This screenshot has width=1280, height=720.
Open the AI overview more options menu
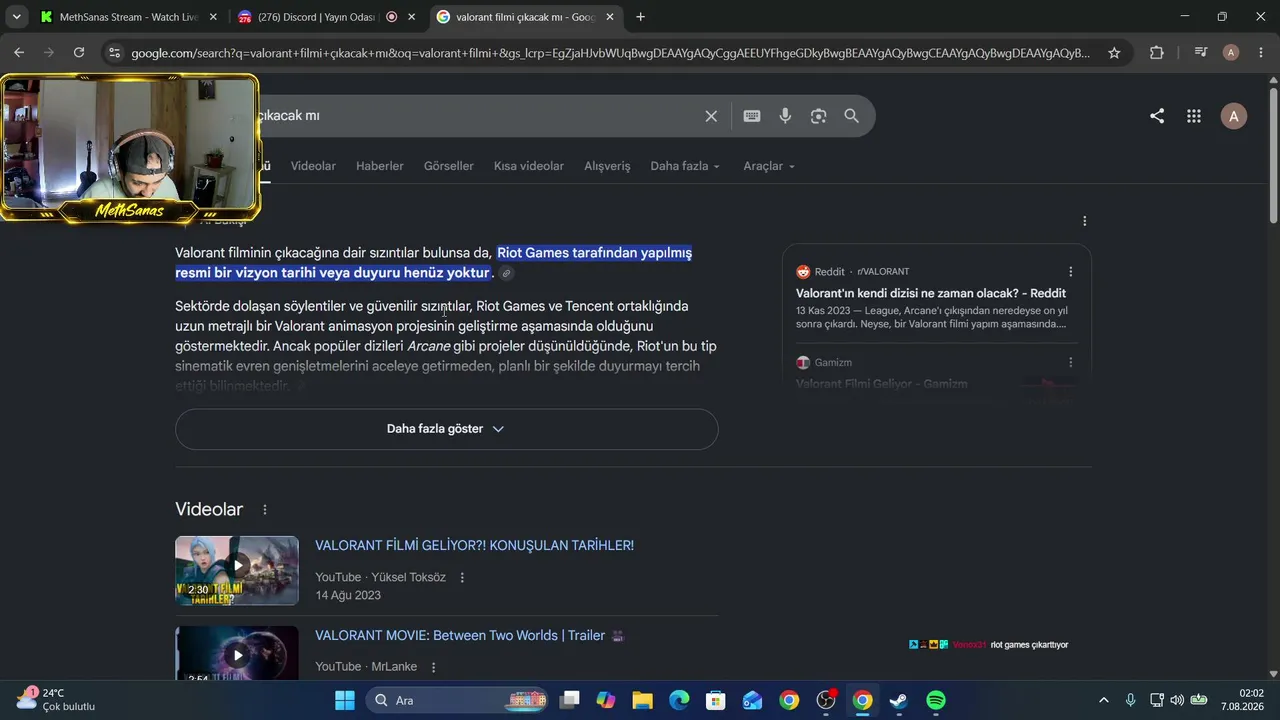1085,221
